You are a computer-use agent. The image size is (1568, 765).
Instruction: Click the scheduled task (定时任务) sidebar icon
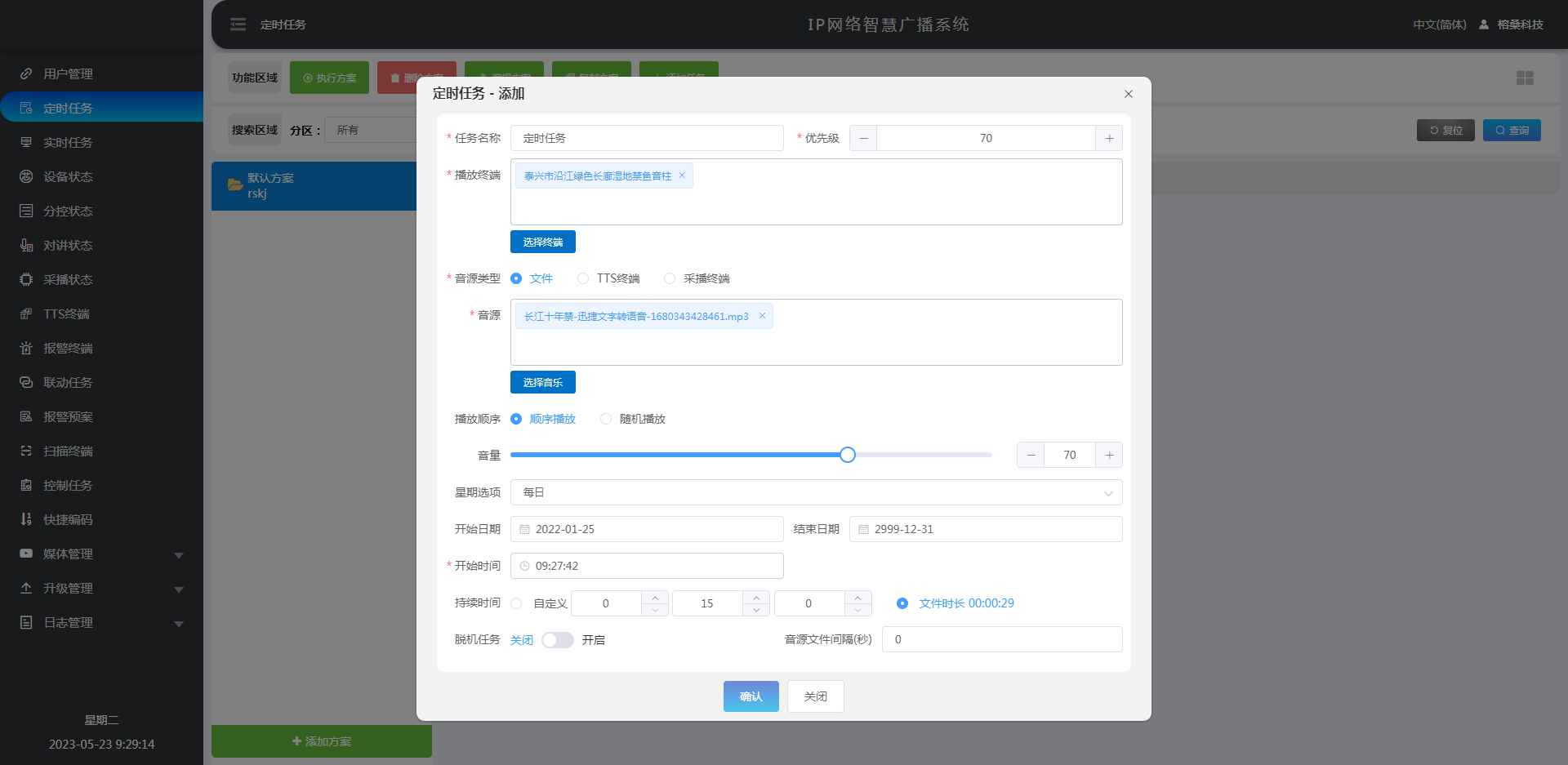26,108
